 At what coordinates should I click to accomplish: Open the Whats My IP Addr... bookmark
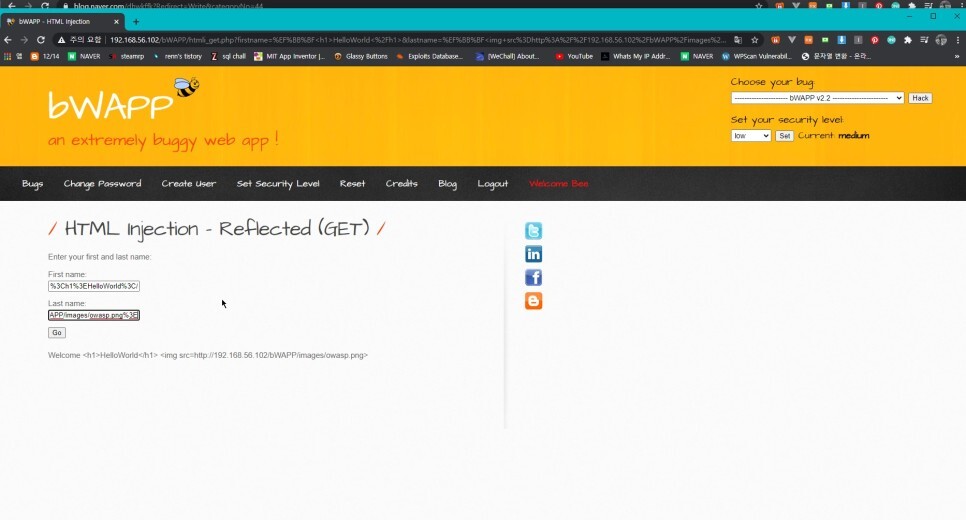point(636,56)
